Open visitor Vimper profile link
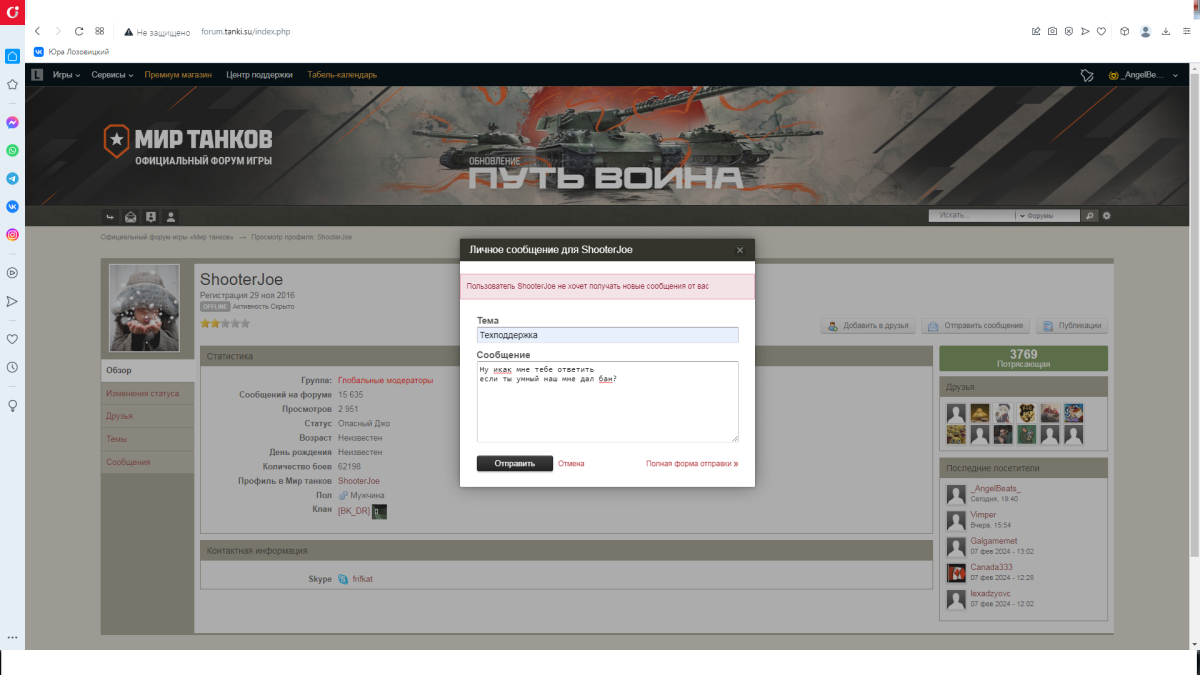Image resolution: width=1200 pixels, height=675 pixels. point(984,515)
